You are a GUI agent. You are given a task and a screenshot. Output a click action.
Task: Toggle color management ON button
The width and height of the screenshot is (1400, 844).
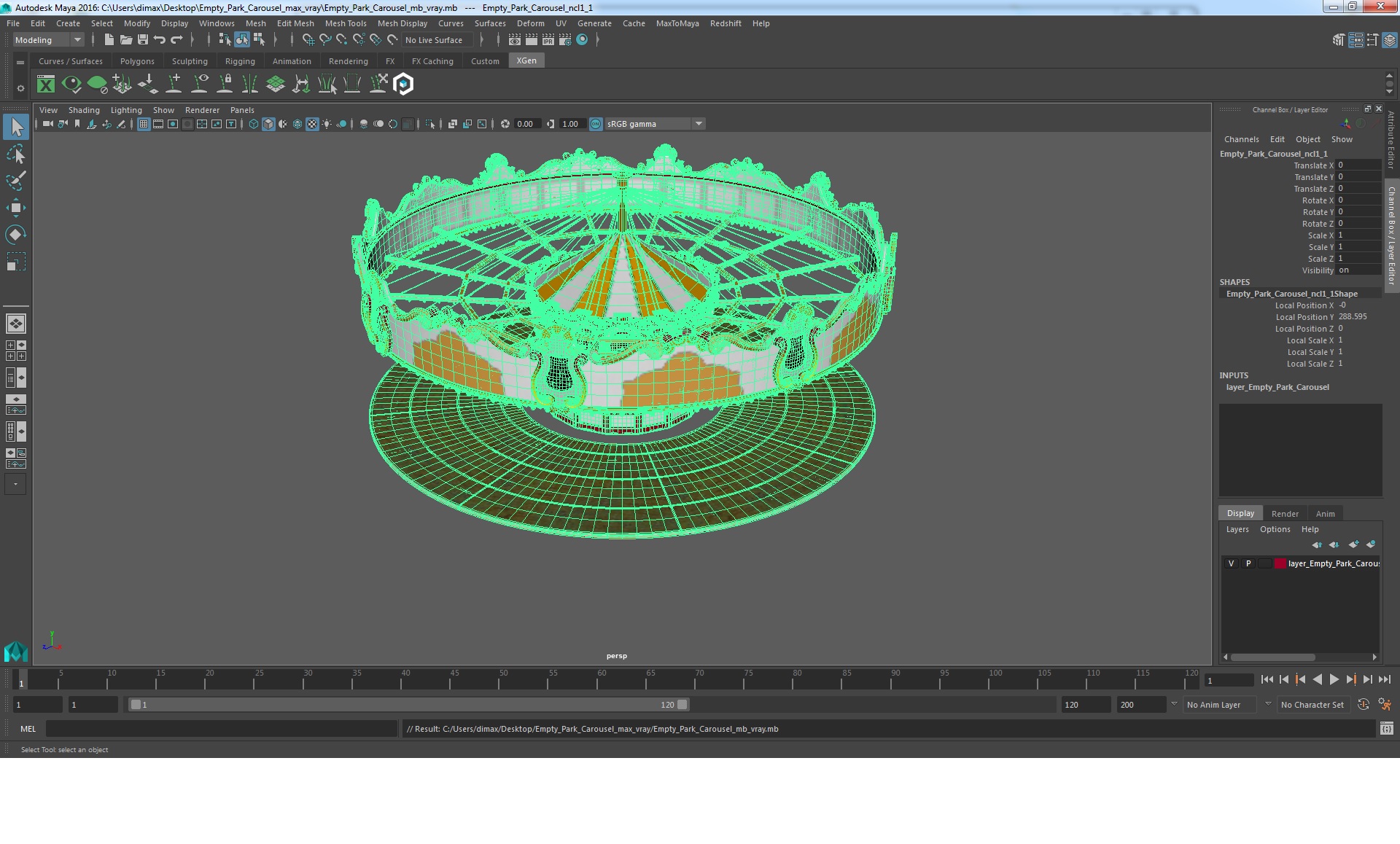[x=596, y=124]
